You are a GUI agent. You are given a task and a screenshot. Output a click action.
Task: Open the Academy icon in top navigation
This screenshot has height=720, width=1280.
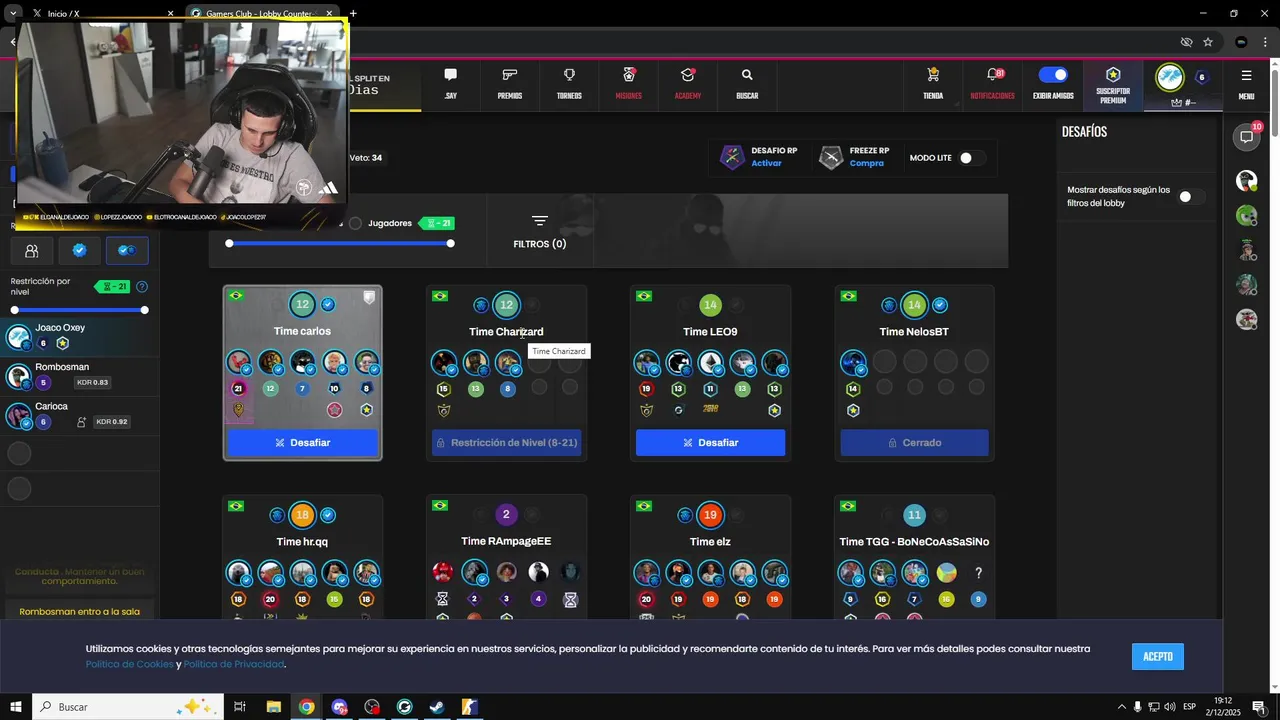click(688, 75)
